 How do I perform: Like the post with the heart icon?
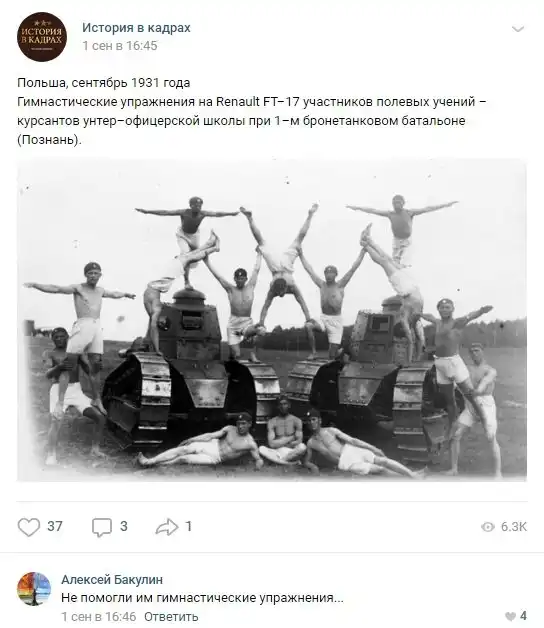pos(29,527)
